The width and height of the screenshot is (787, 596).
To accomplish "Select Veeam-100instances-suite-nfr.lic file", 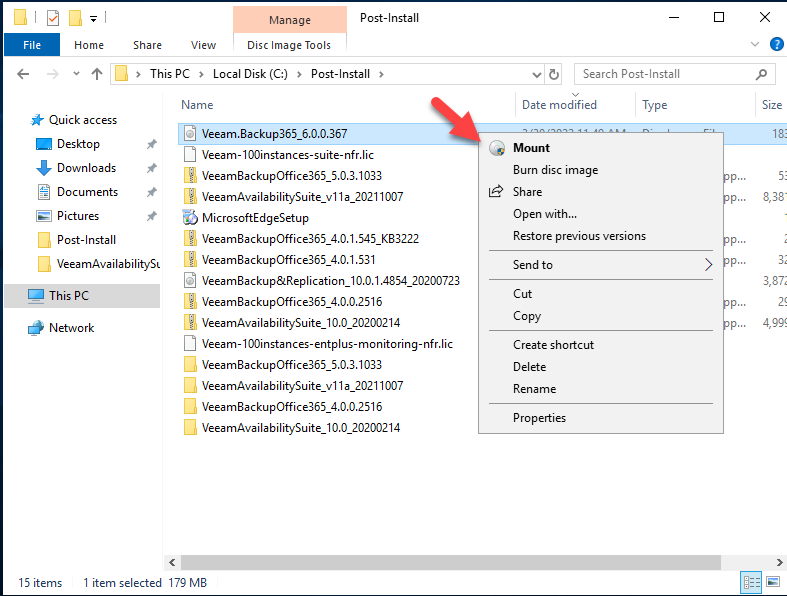I will [288, 155].
